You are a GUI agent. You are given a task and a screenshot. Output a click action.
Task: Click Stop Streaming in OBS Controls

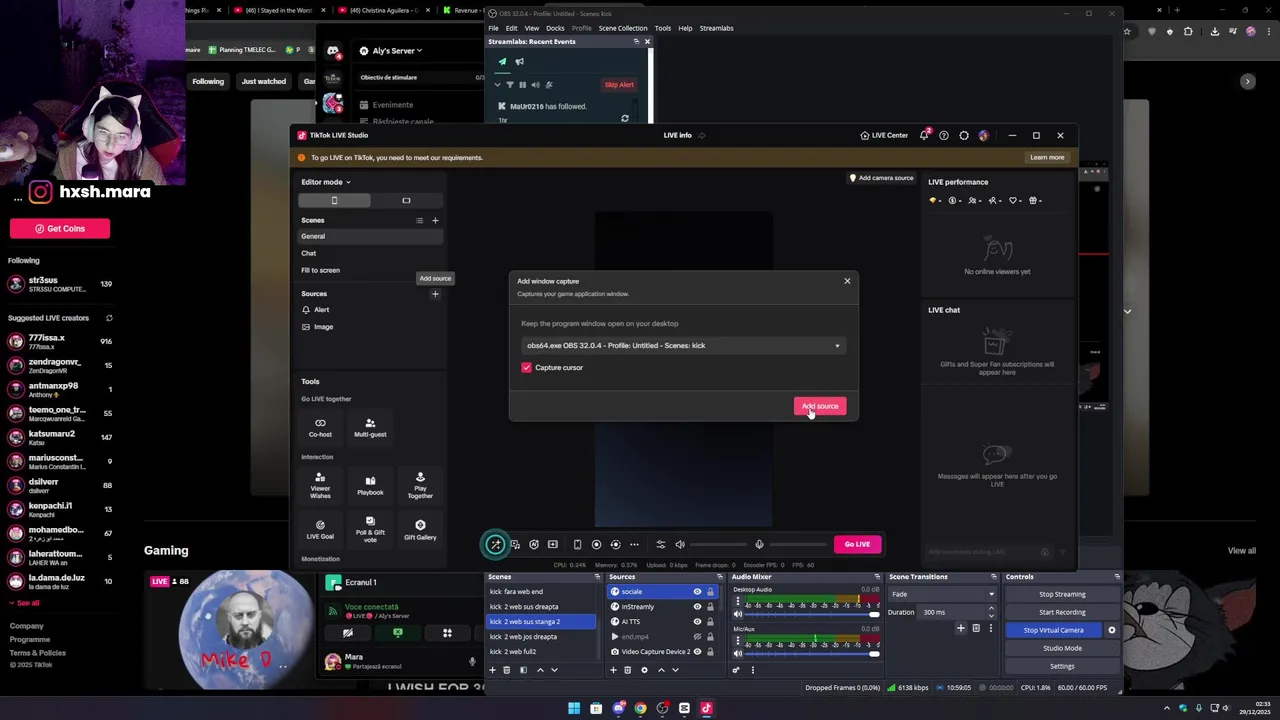pyautogui.click(x=1062, y=594)
